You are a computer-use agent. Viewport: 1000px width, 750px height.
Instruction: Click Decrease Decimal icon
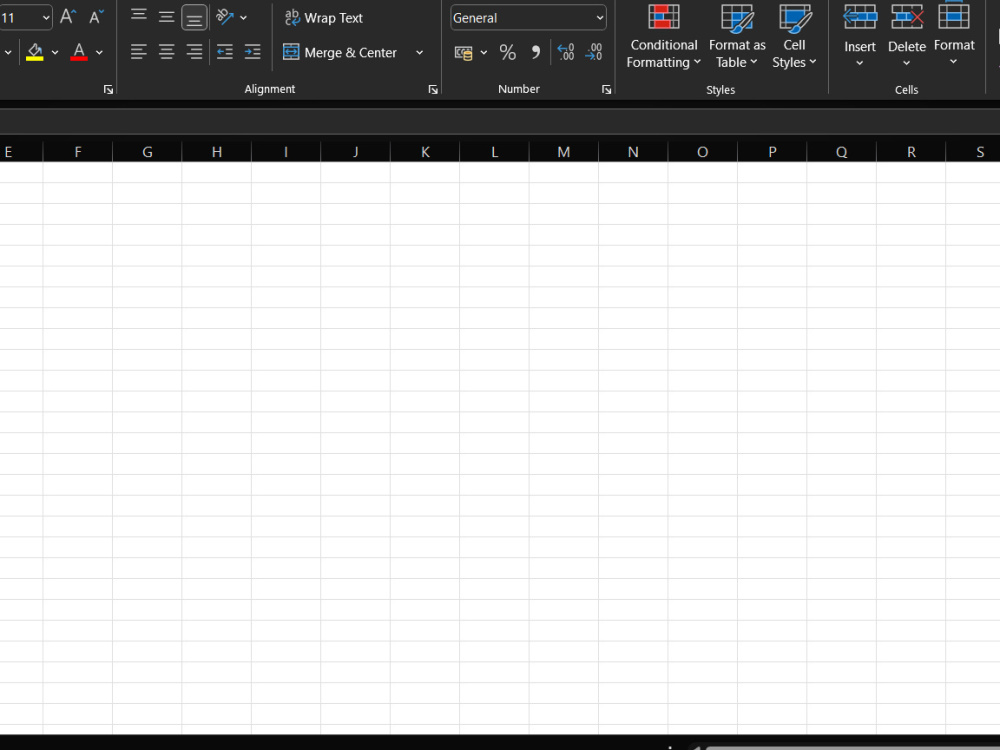point(594,52)
